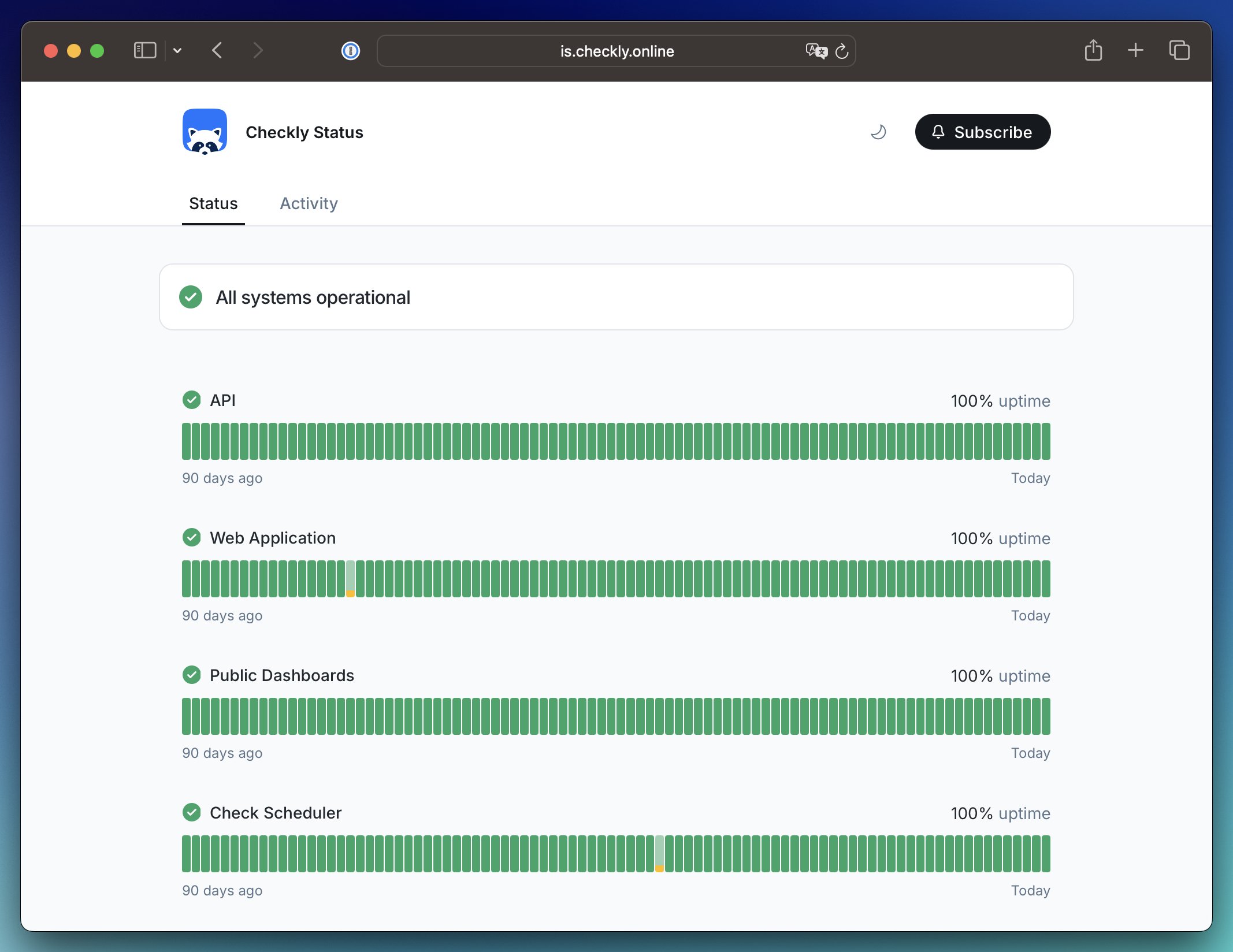Switch to the Activity tab
Viewport: 1233px width, 952px height.
[x=309, y=203]
